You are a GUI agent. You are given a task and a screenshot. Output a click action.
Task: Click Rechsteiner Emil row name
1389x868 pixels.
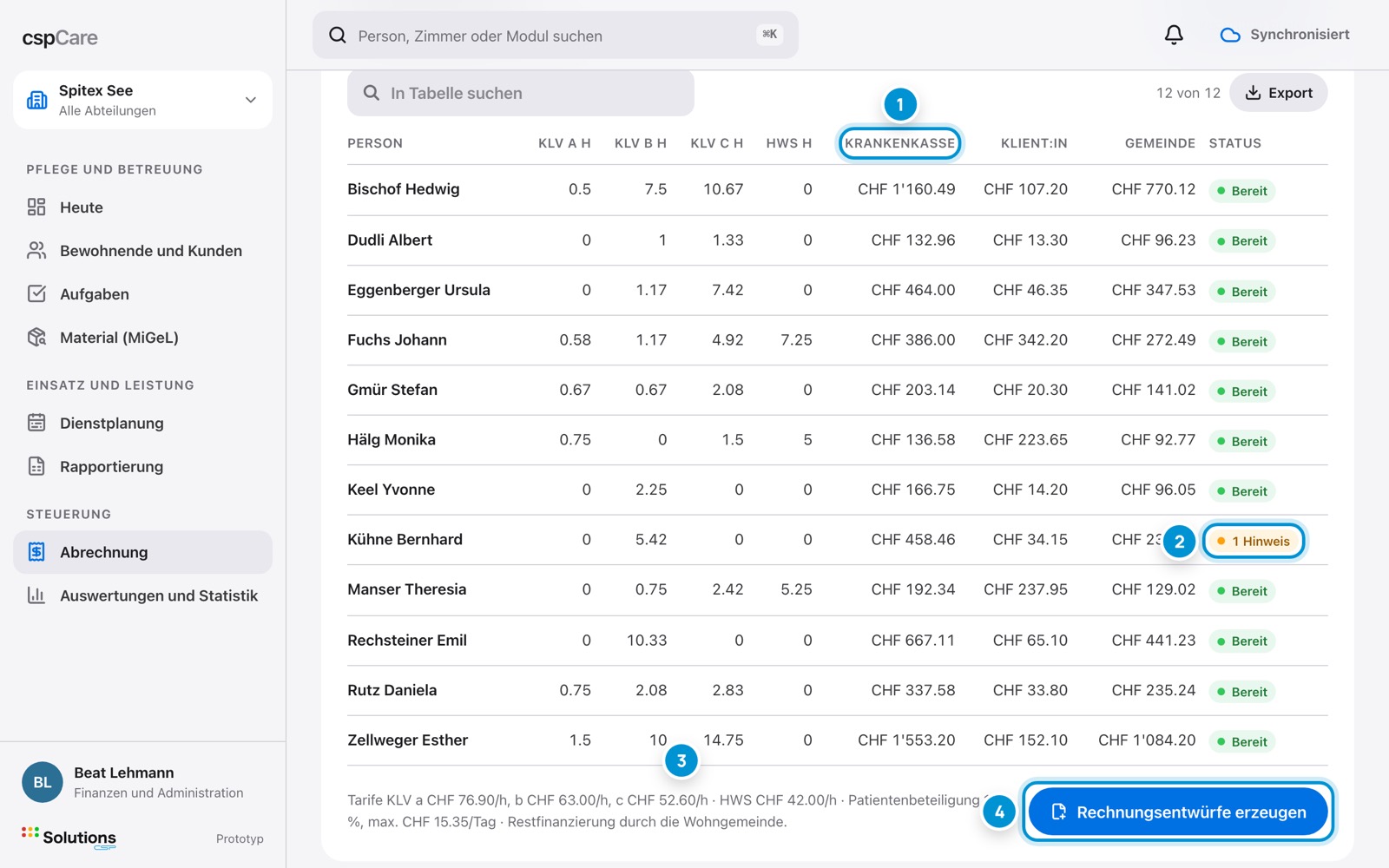(407, 641)
